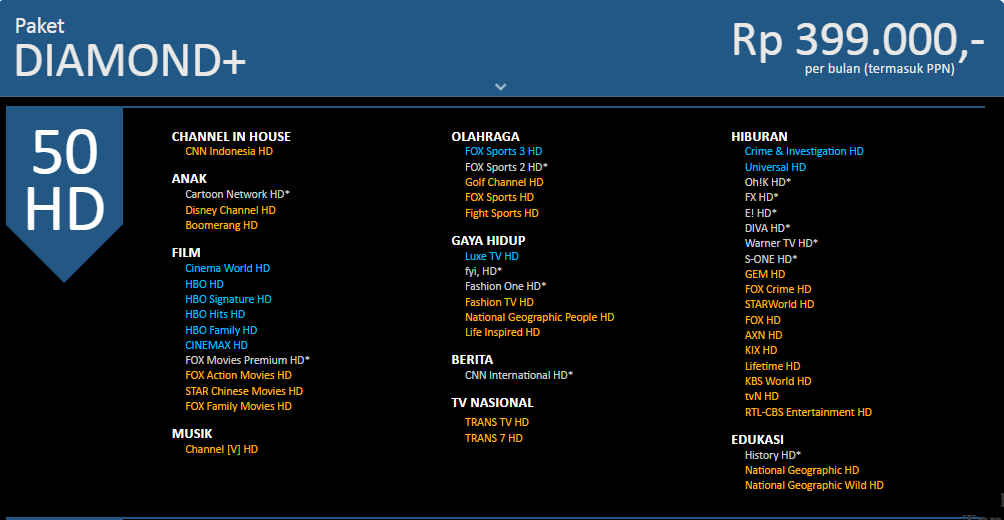Click FOX Action Movies HD
1004x520 pixels.
tap(238, 375)
